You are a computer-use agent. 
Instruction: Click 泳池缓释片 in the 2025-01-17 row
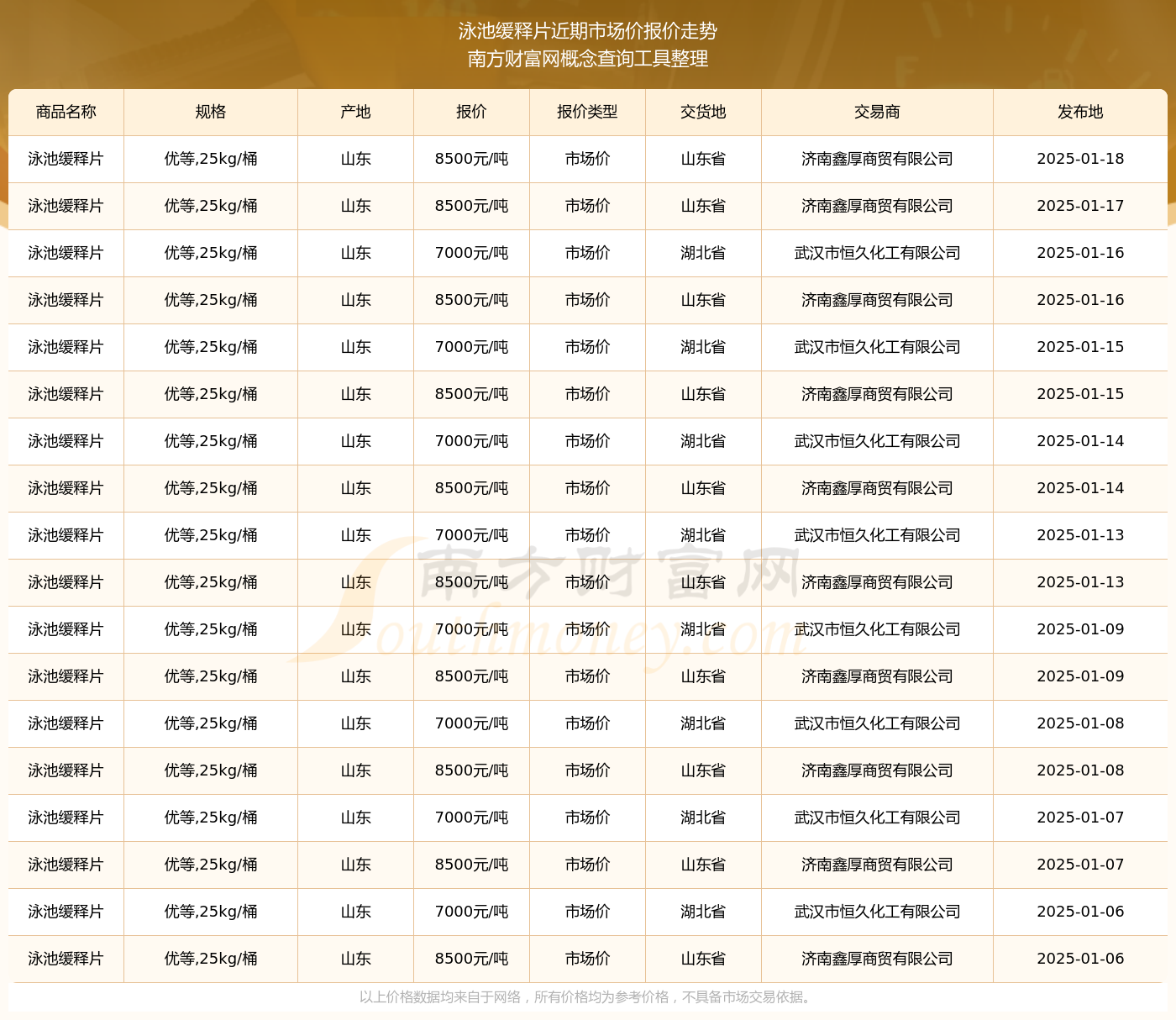[x=66, y=206]
